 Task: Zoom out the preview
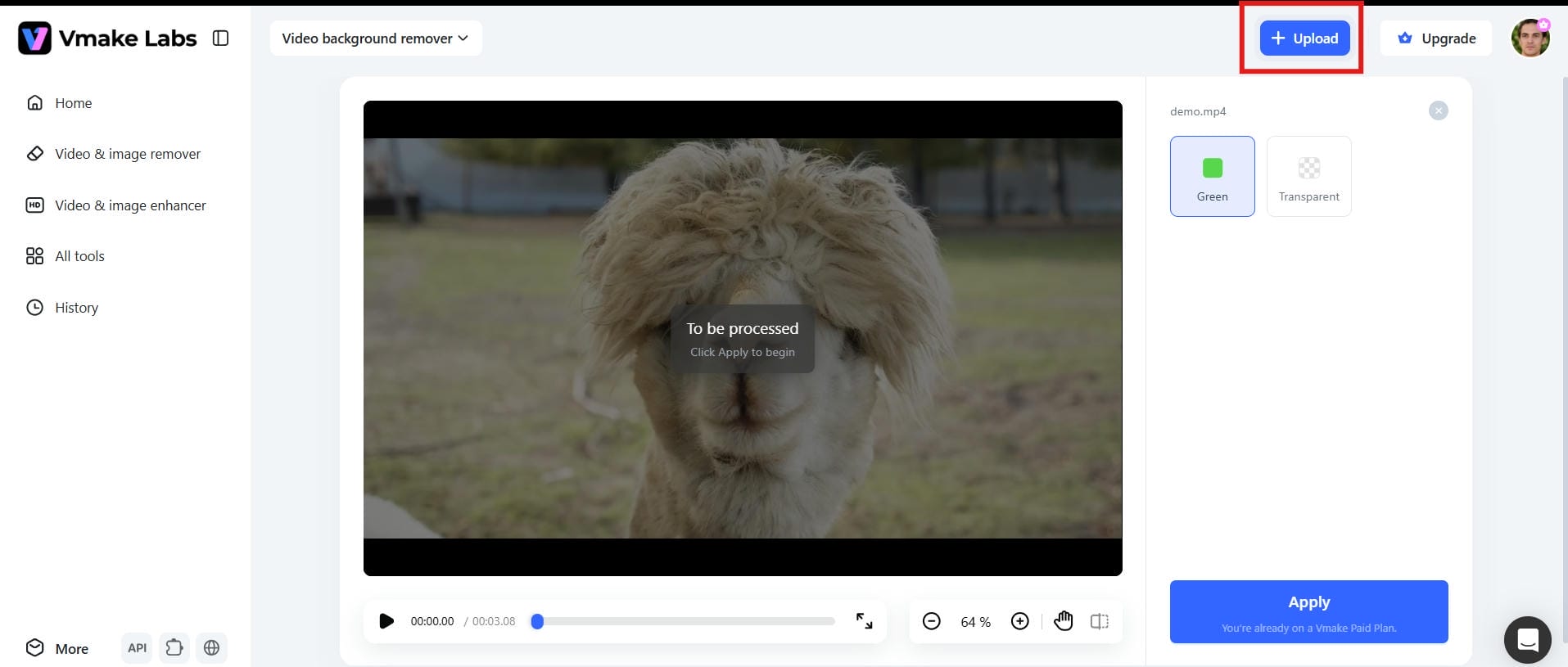click(931, 621)
